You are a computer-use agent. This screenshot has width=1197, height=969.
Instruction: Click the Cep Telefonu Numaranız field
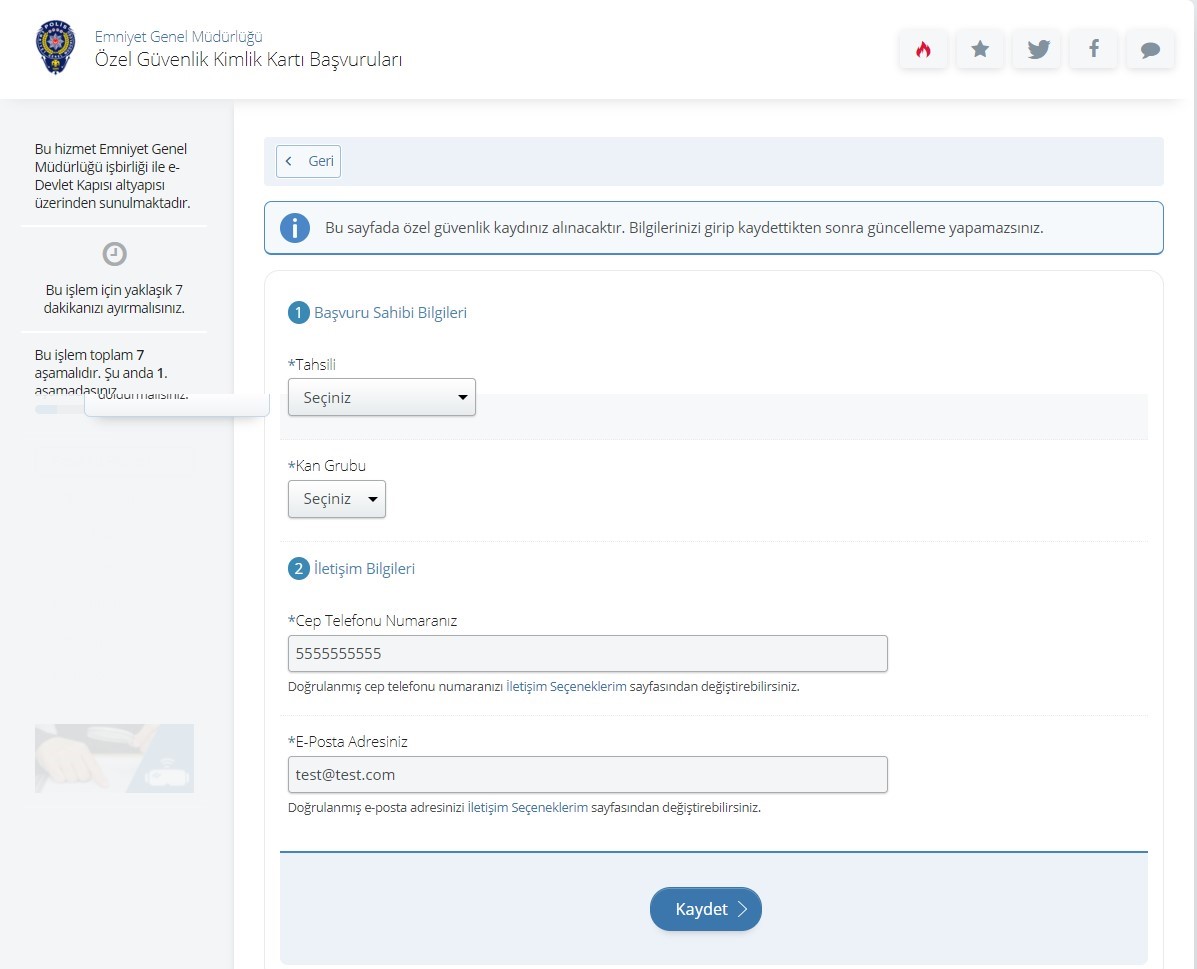point(587,654)
